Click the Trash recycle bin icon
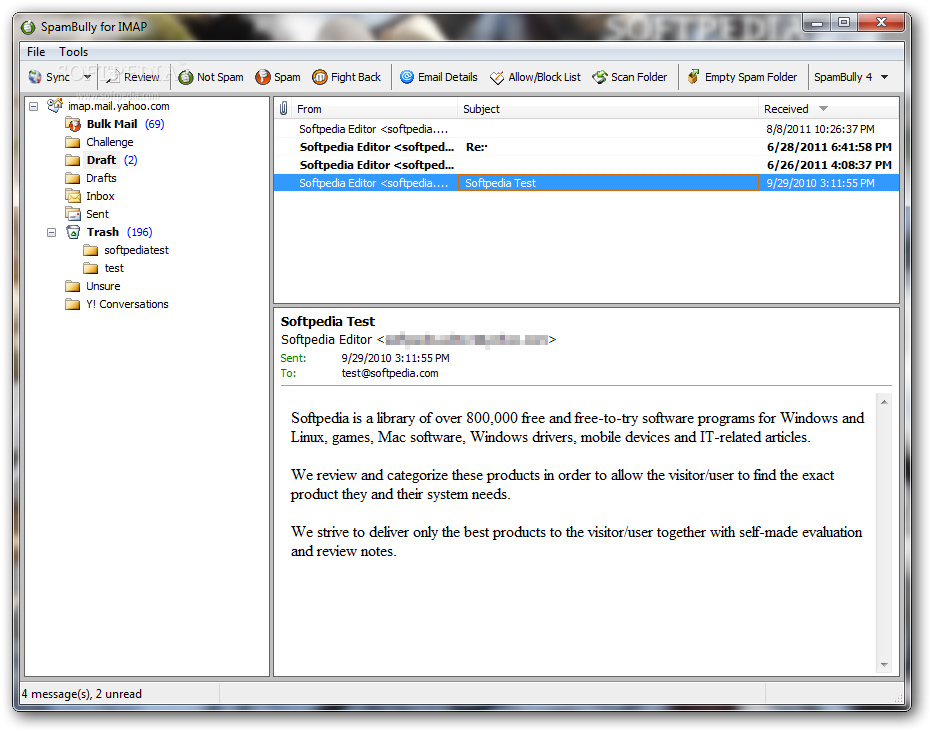 pos(73,232)
